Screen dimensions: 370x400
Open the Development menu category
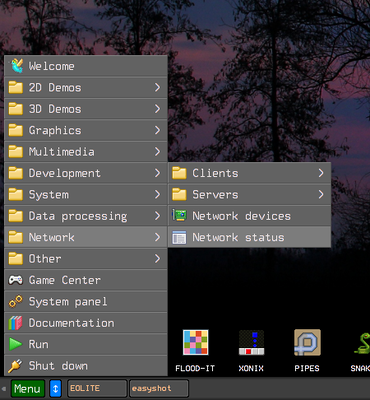click(86, 173)
